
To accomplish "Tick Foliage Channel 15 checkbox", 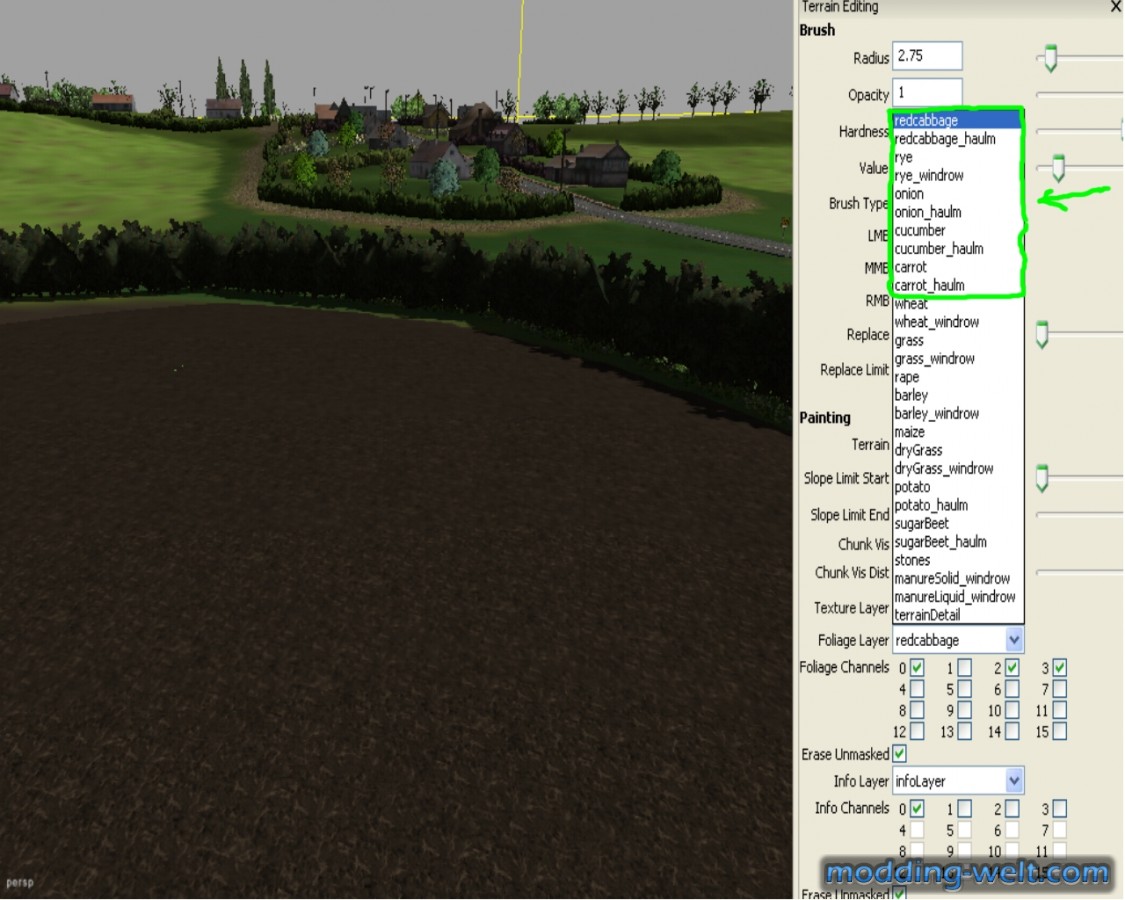I will (1060, 731).
